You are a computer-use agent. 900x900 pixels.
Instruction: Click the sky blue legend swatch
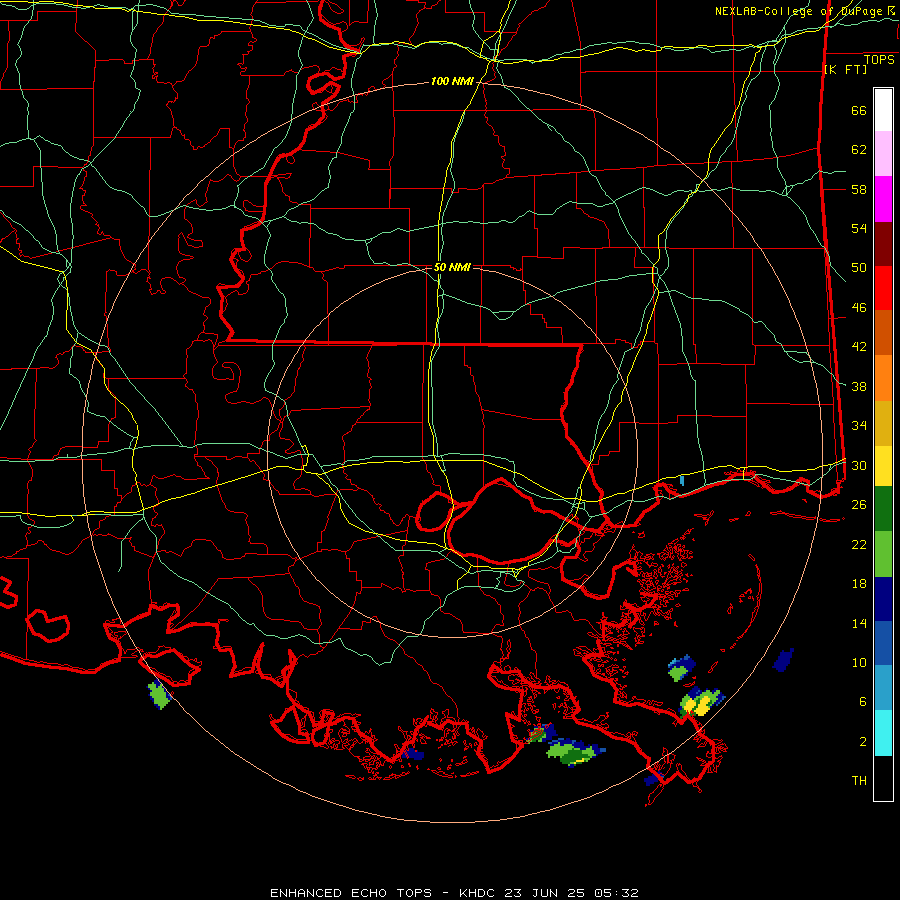(883, 688)
